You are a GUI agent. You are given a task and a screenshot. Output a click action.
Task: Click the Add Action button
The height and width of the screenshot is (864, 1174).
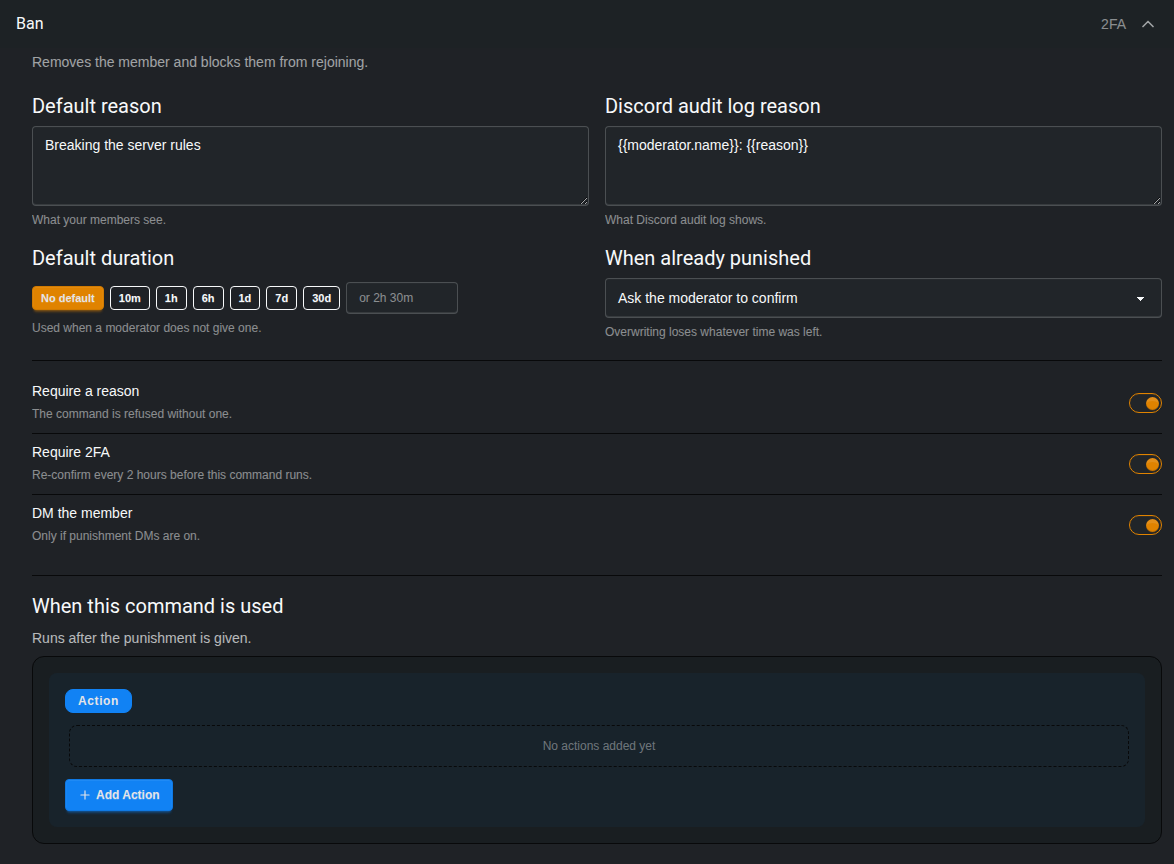tap(119, 795)
